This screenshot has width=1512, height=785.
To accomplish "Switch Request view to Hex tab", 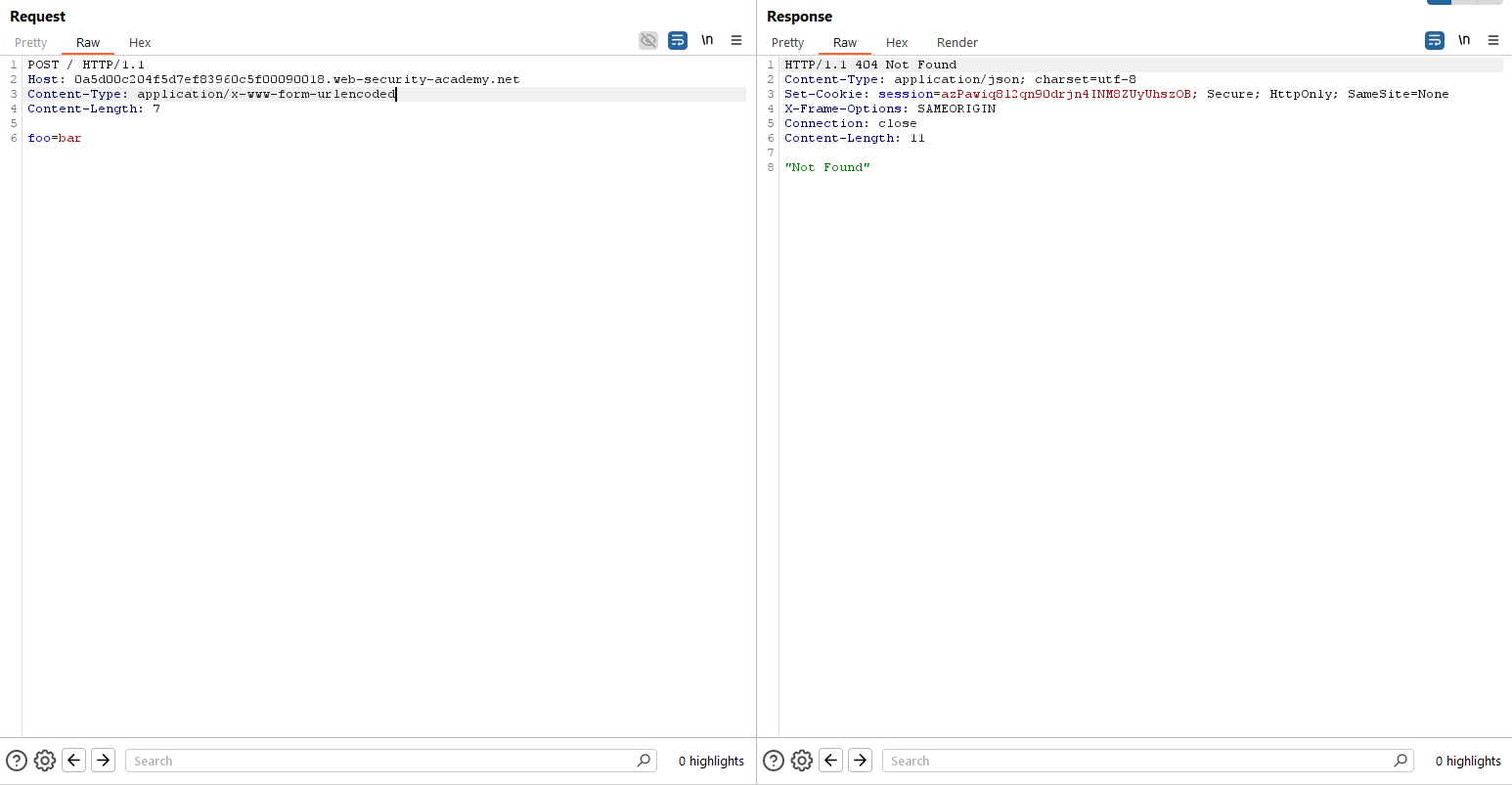I will [x=140, y=42].
